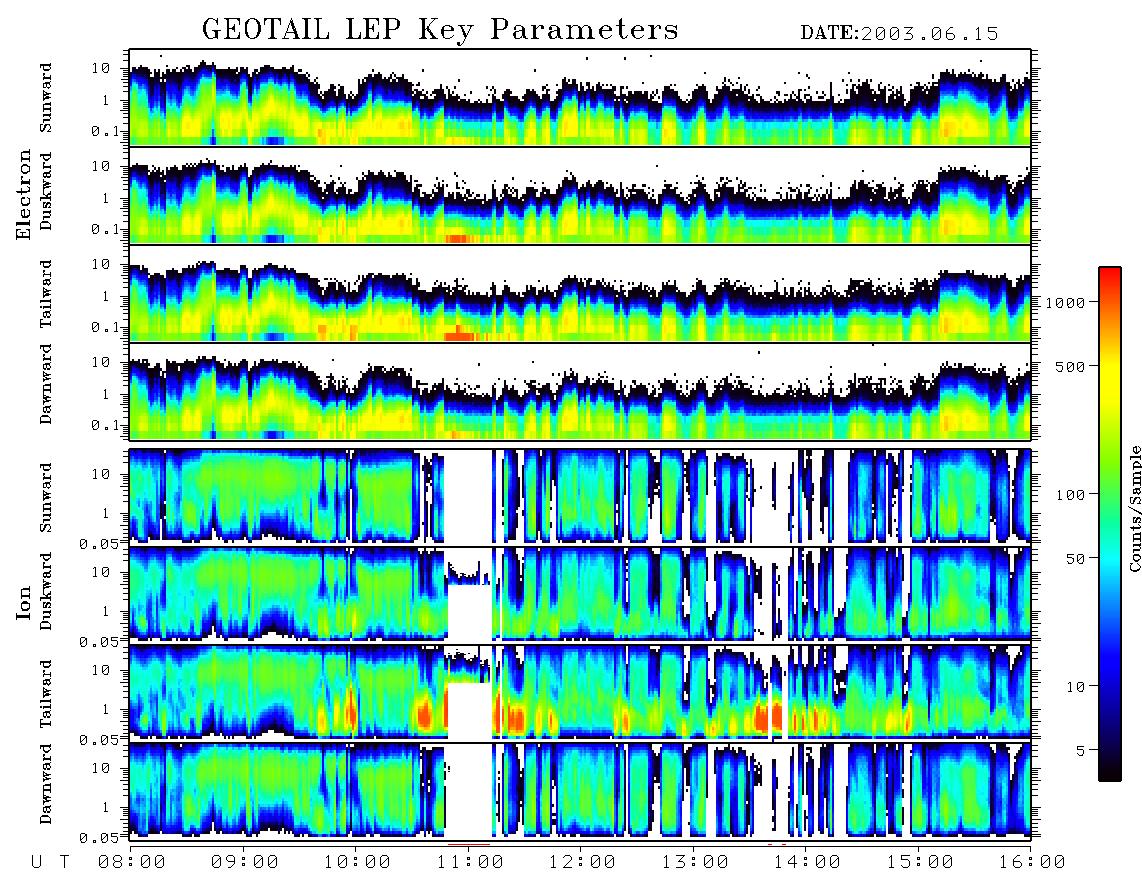This screenshot has height=880, width=1142.
Task: Click the 10 tick of Ion Tailward panel
Action: 101,670
